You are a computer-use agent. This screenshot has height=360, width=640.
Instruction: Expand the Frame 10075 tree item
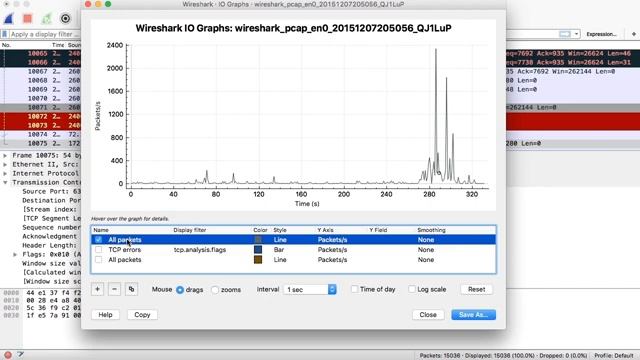[5, 156]
